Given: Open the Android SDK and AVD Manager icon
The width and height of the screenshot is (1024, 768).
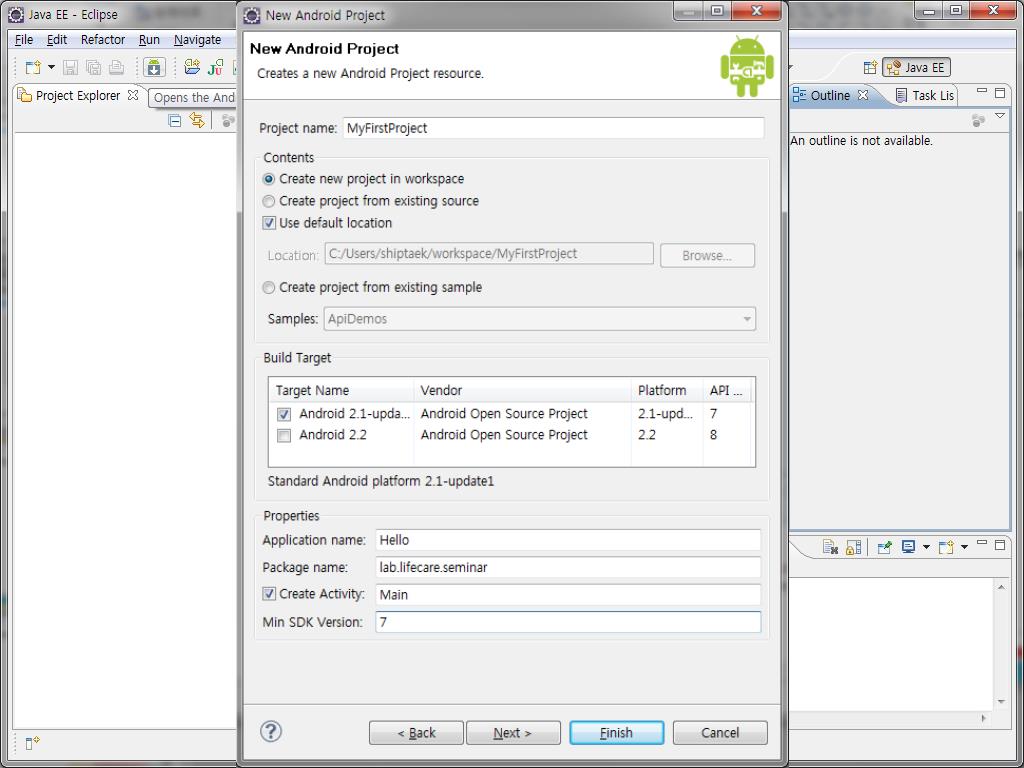Looking at the screenshot, I should pos(154,67).
